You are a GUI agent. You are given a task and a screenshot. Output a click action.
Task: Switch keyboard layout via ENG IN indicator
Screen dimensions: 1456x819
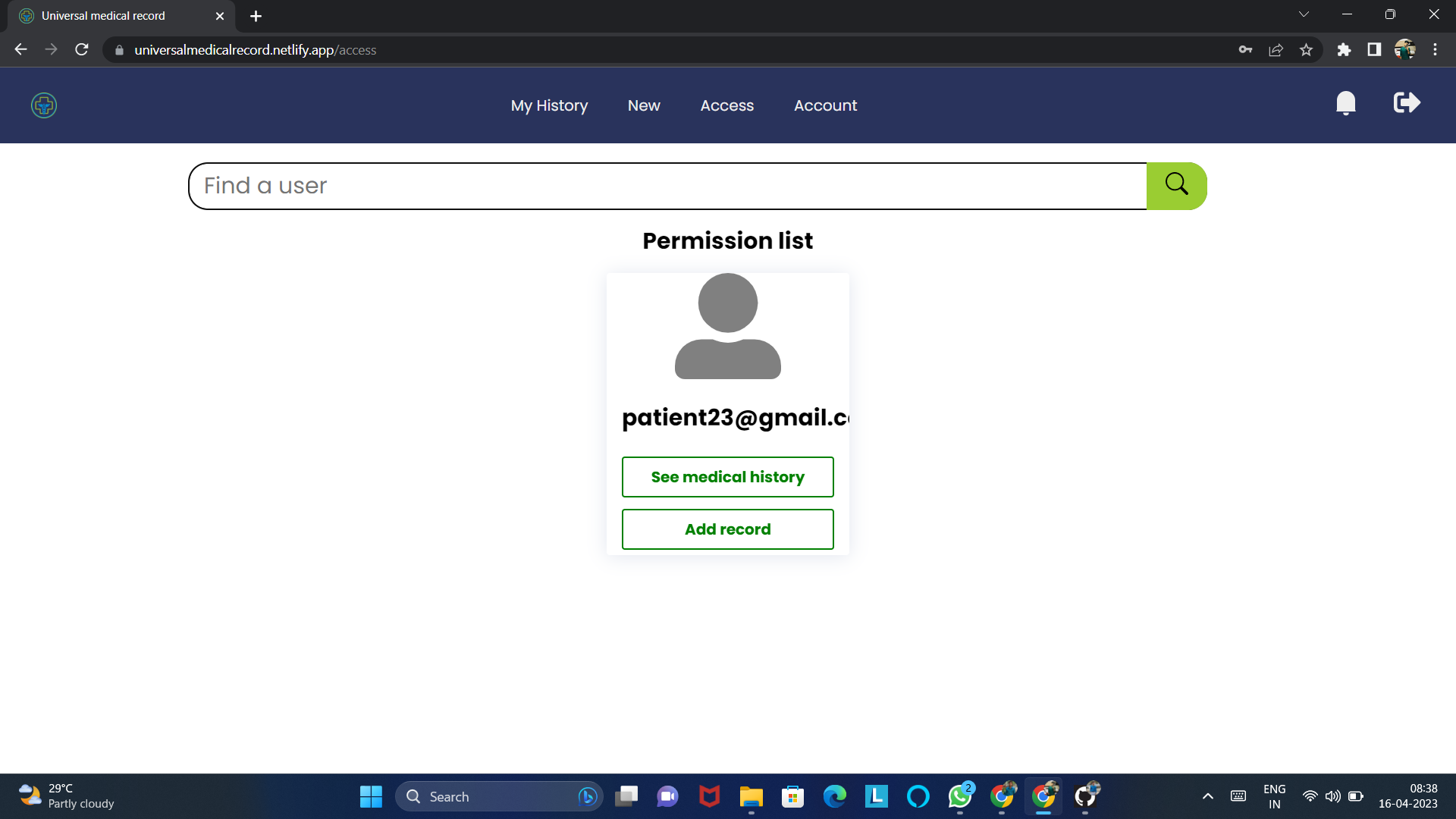tap(1274, 796)
